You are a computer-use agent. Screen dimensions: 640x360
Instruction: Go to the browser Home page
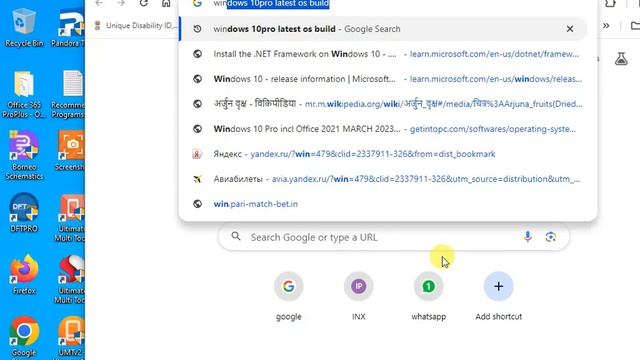(166, 3)
